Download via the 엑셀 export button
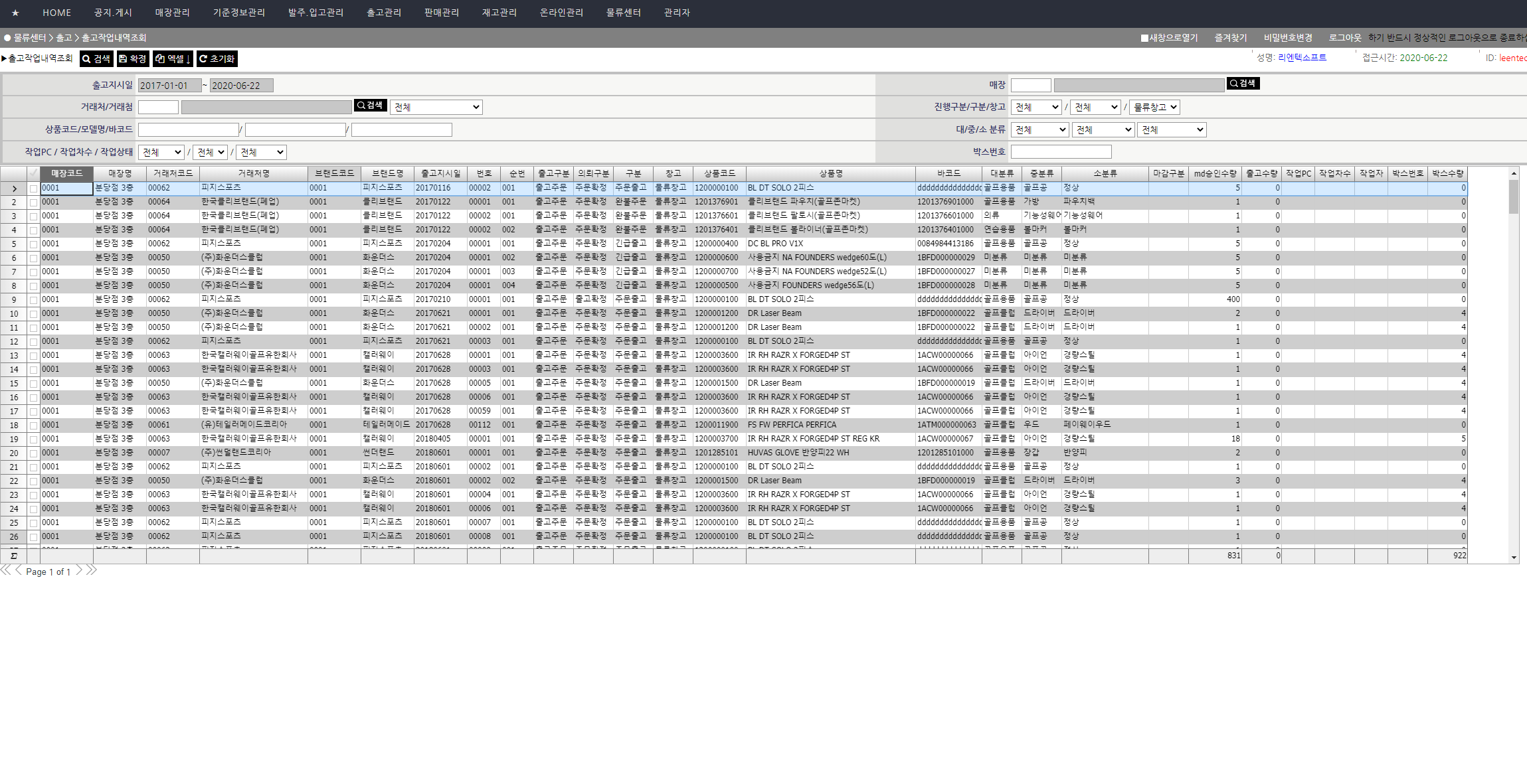 (x=173, y=59)
